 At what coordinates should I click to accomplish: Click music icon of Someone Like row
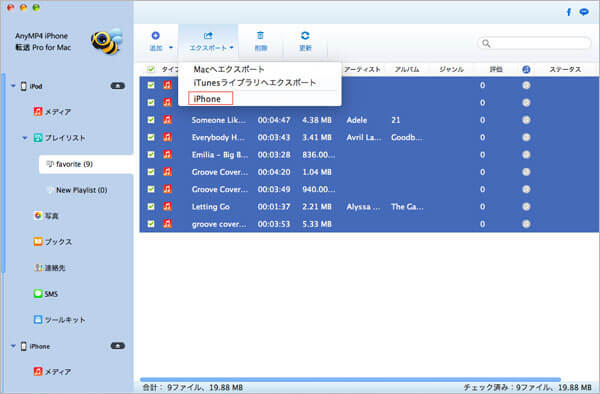pyautogui.click(x=167, y=120)
